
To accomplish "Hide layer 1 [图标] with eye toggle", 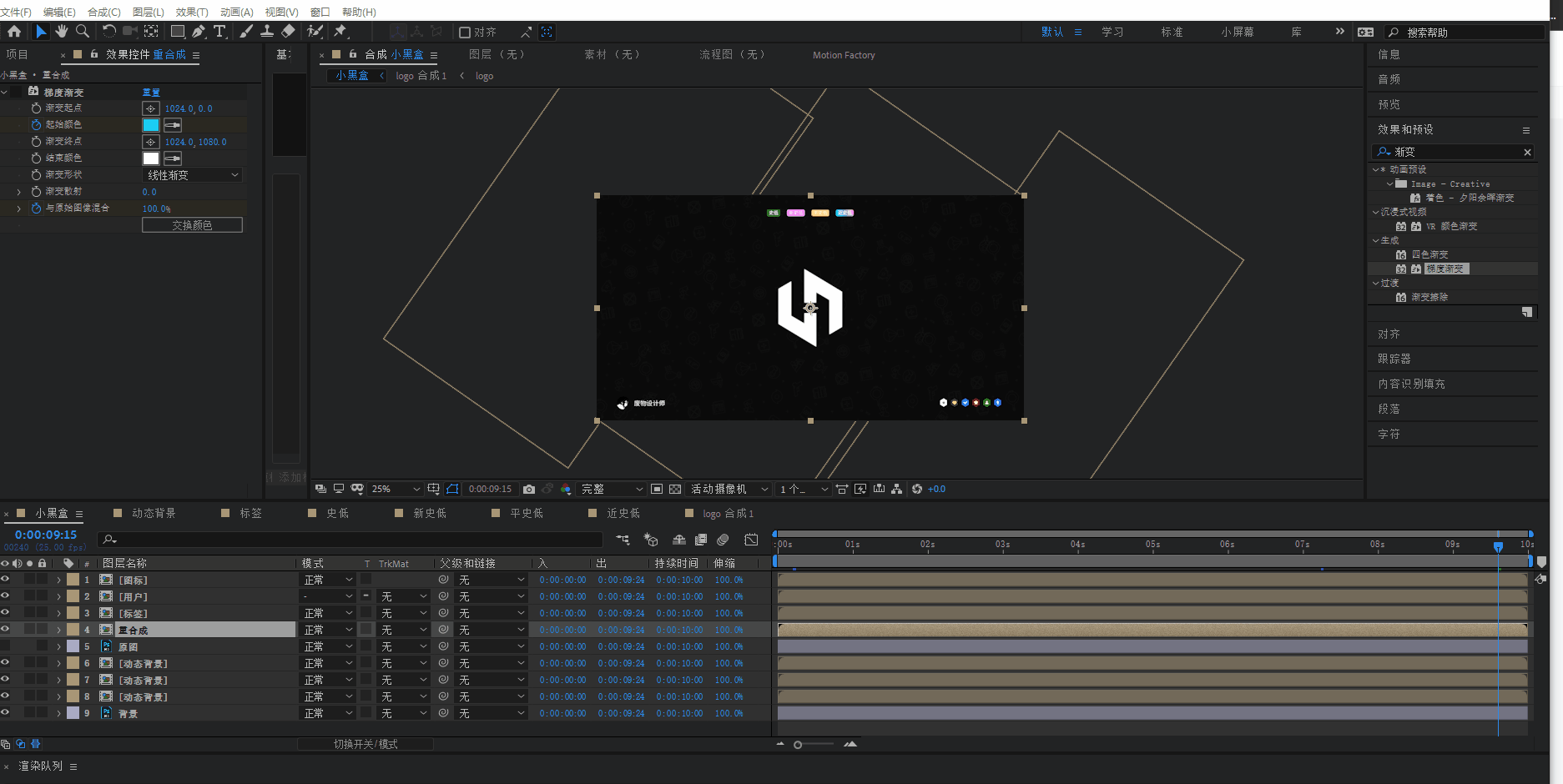I will [x=5, y=580].
